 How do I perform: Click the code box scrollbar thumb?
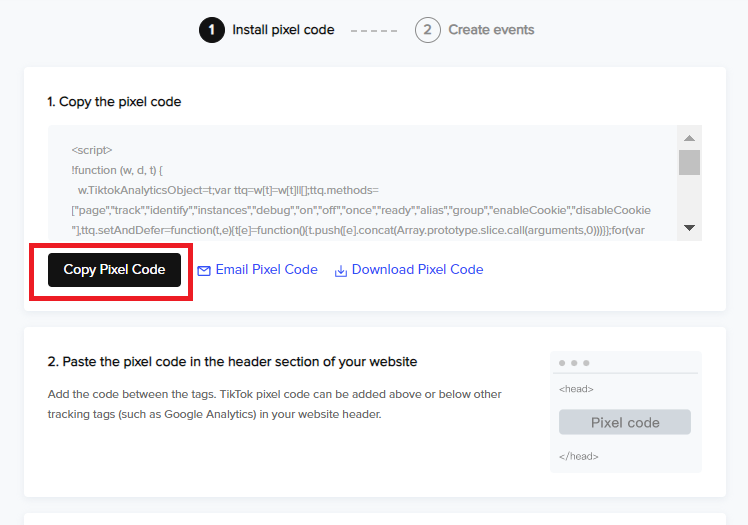click(689, 163)
